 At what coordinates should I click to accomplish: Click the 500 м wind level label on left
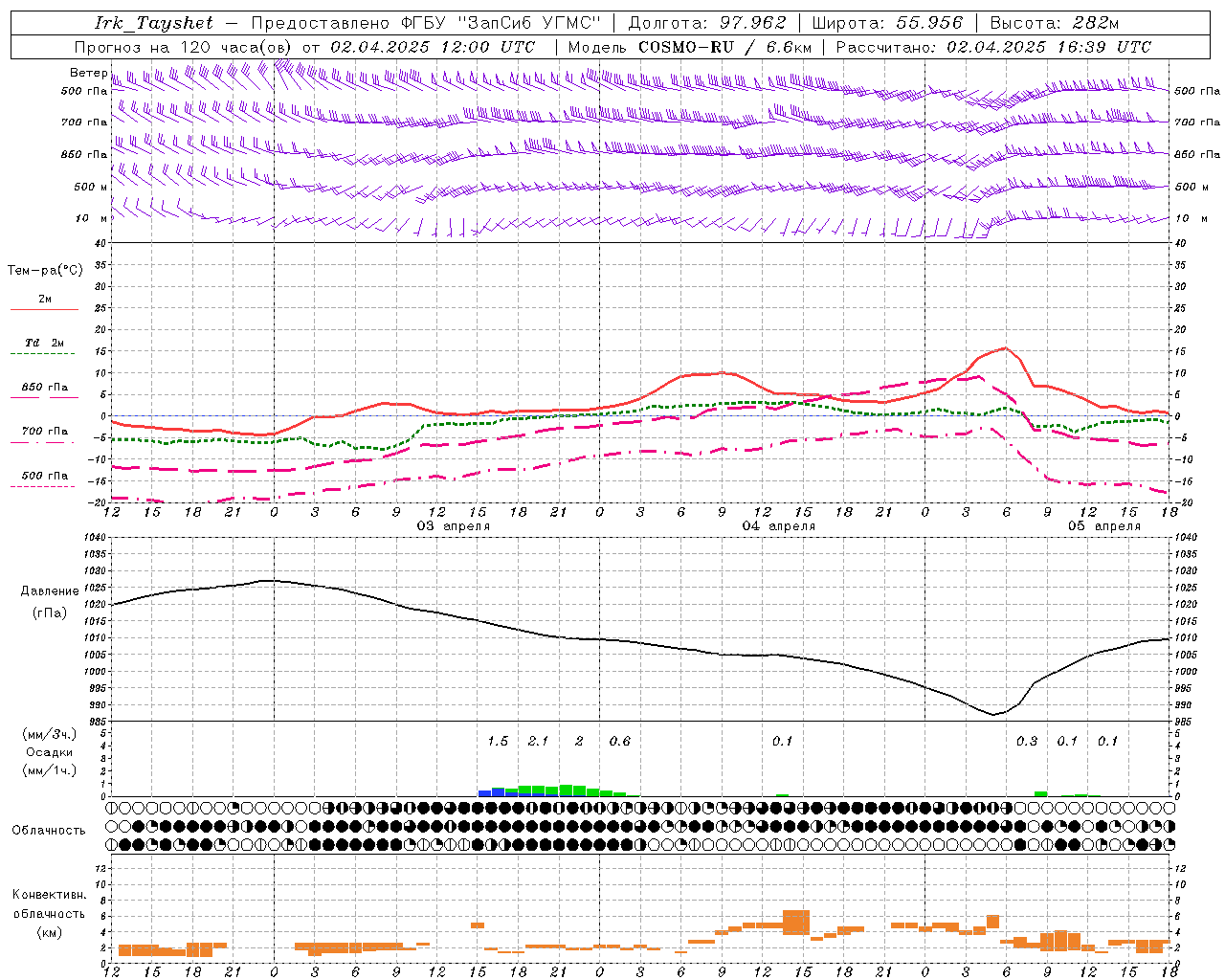(91, 187)
